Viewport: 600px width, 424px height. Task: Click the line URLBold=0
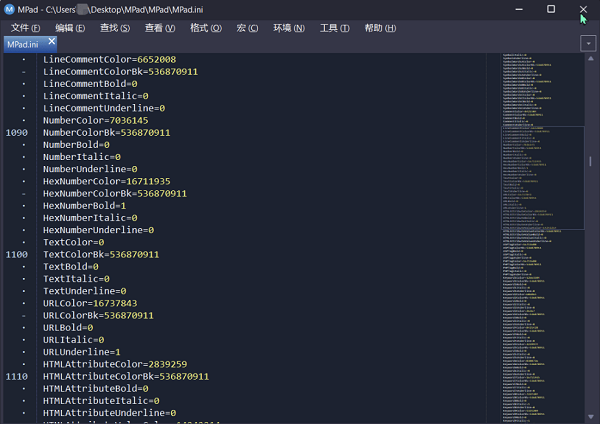coord(68,328)
